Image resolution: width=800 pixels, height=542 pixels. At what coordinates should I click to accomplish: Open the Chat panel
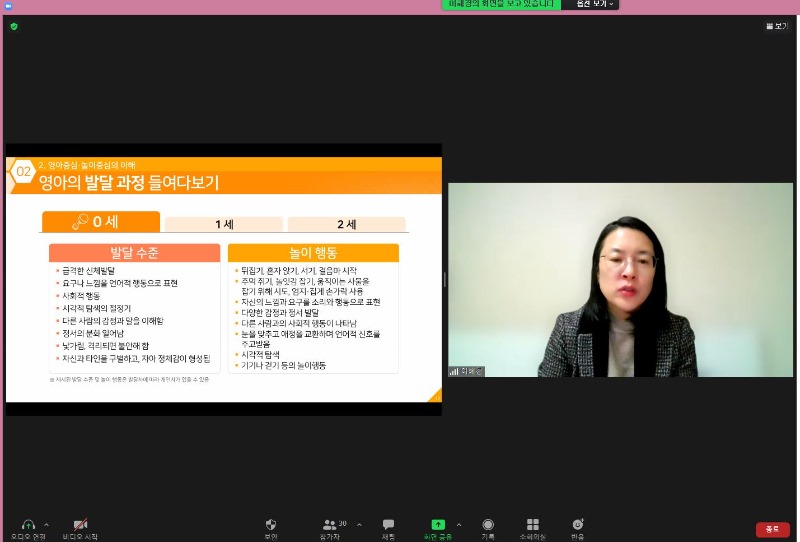pos(388,525)
